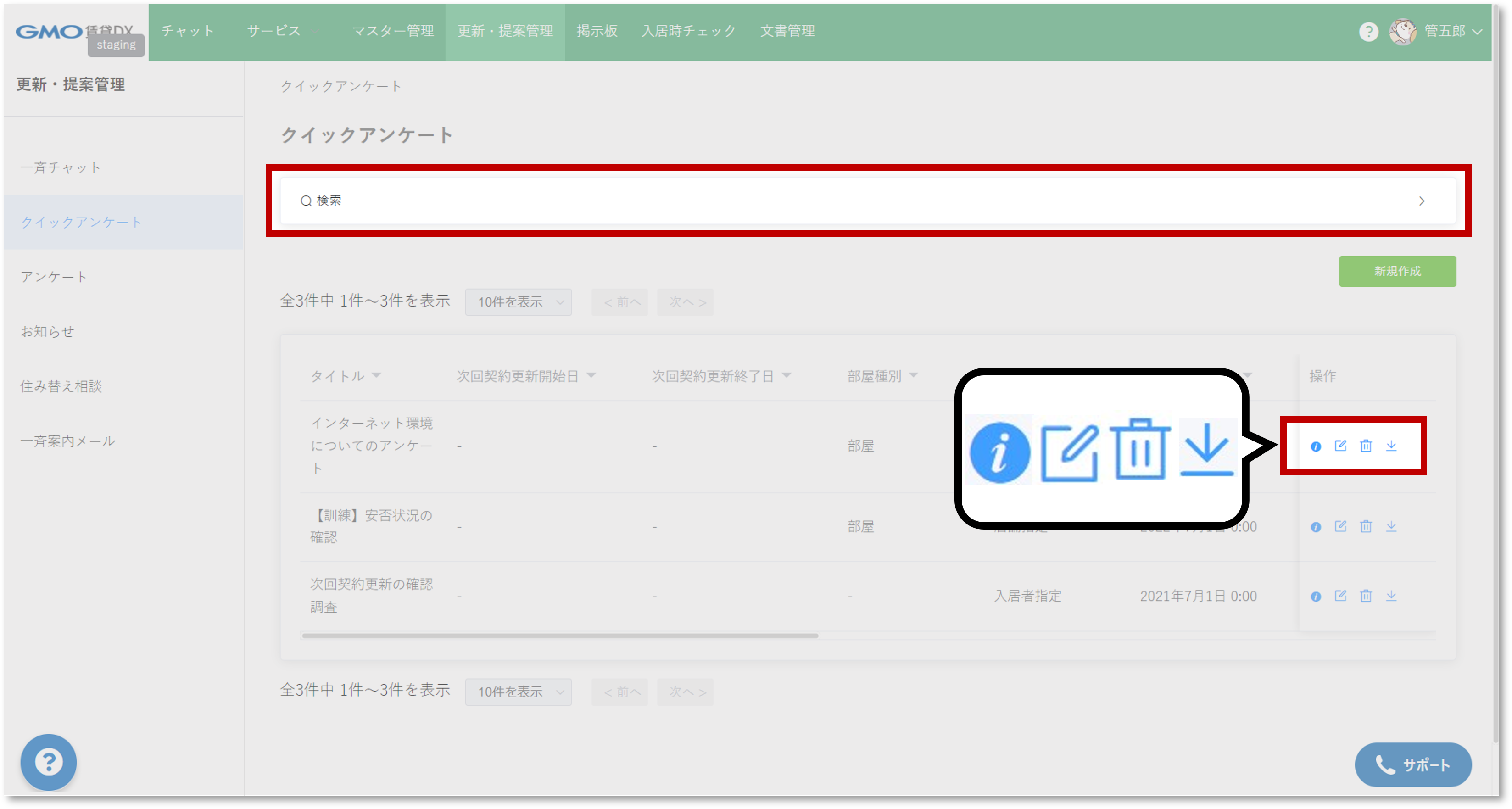Viewport: 1512px width, 809px height.
Task: Click the サポート phone button
Action: pyautogui.click(x=1412, y=764)
